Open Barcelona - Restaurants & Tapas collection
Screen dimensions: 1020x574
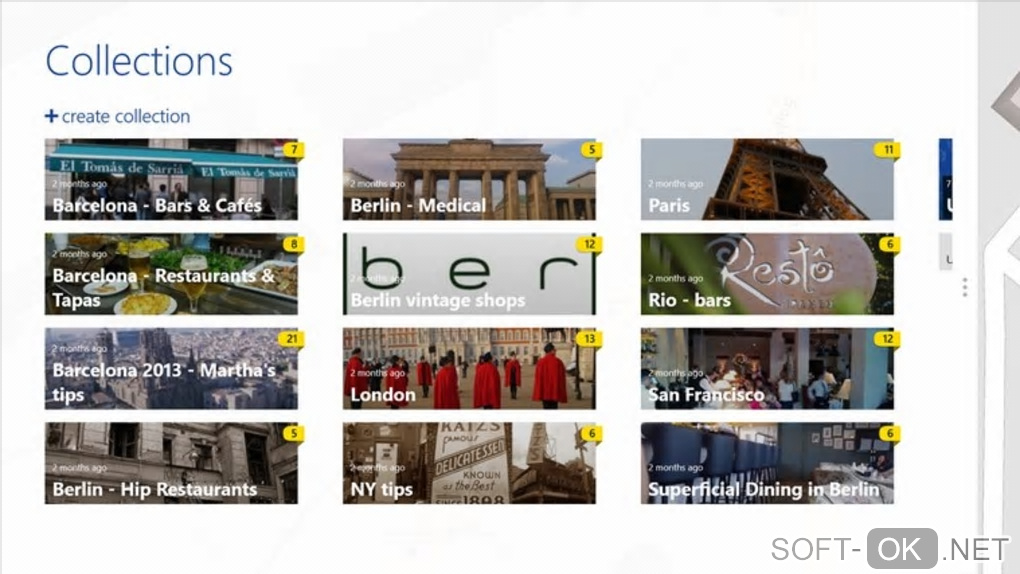point(171,274)
